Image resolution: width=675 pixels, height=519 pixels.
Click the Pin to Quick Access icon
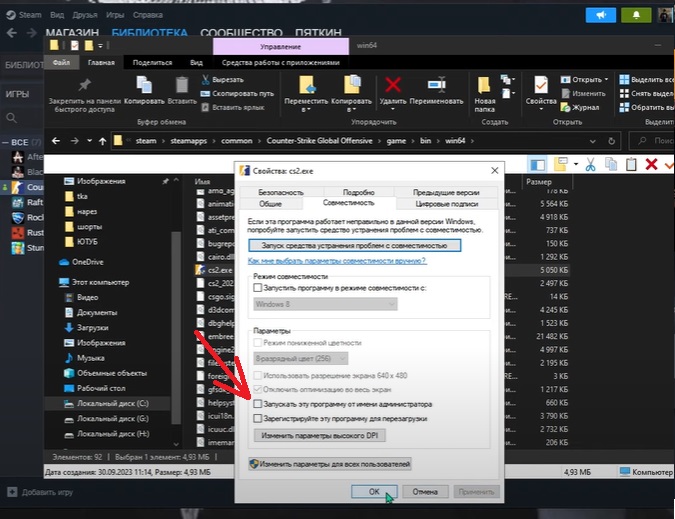[84, 85]
